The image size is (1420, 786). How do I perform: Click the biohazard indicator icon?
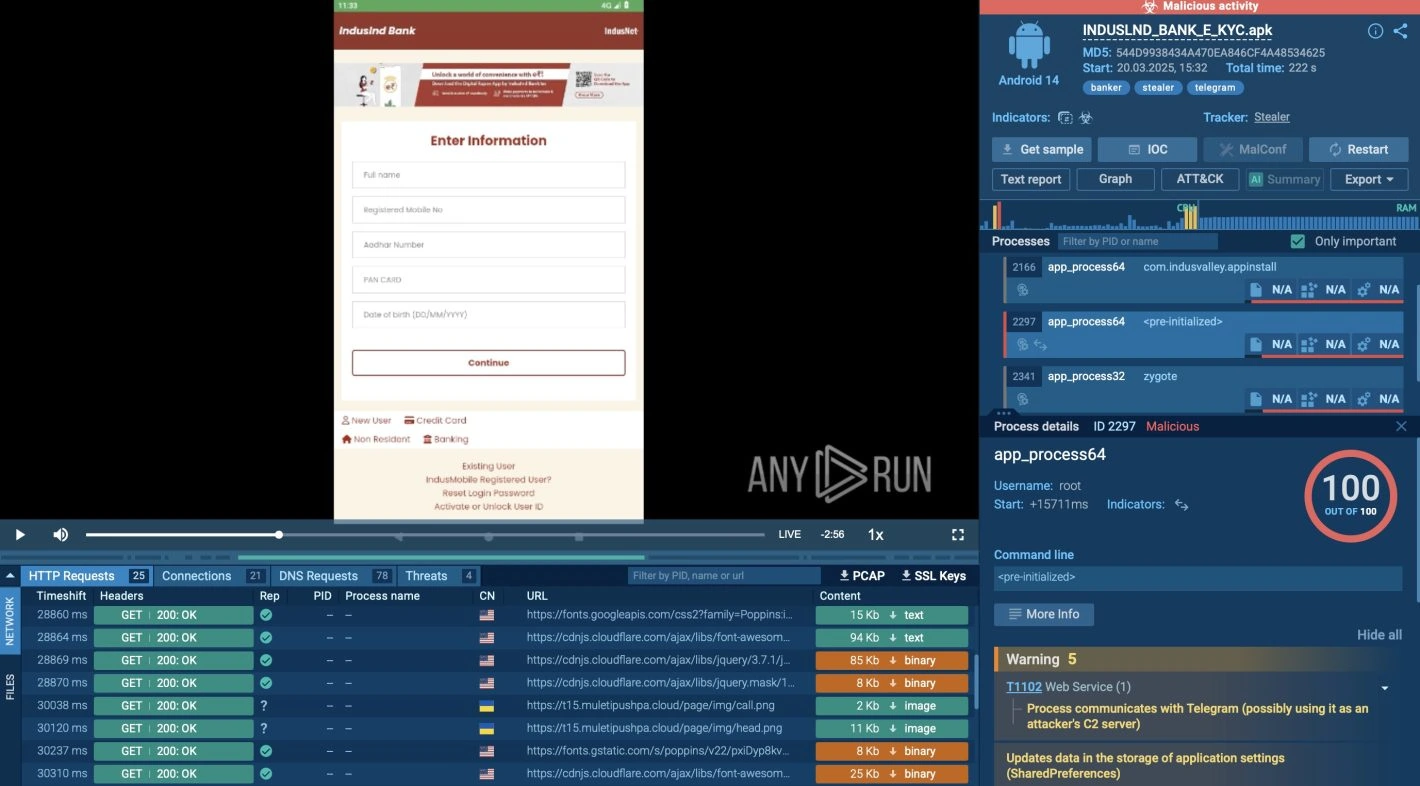pos(1086,118)
